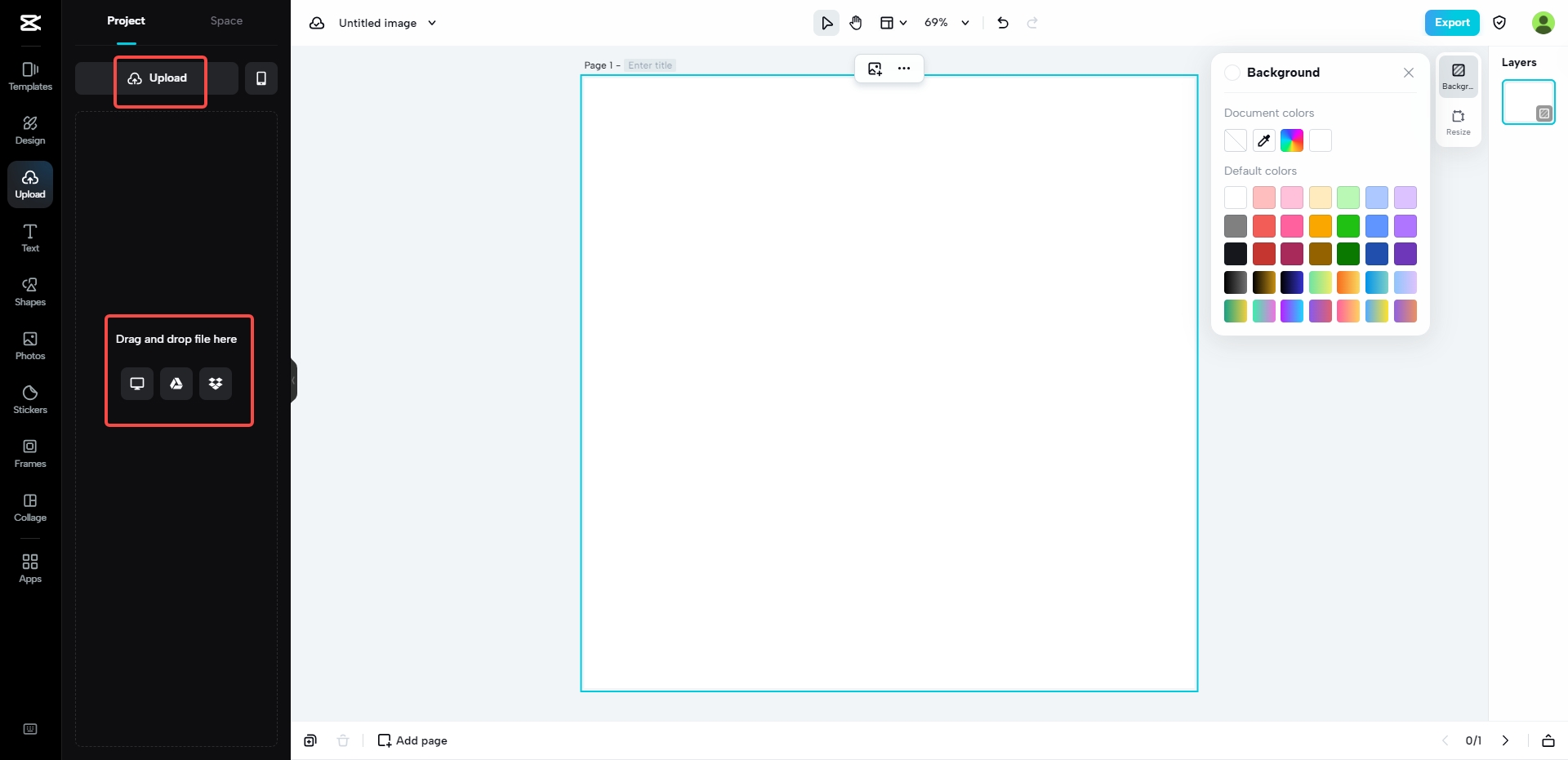Undo the last action
Image resolution: width=1568 pixels, height=760 pixels.
[x=1003, y=23]
